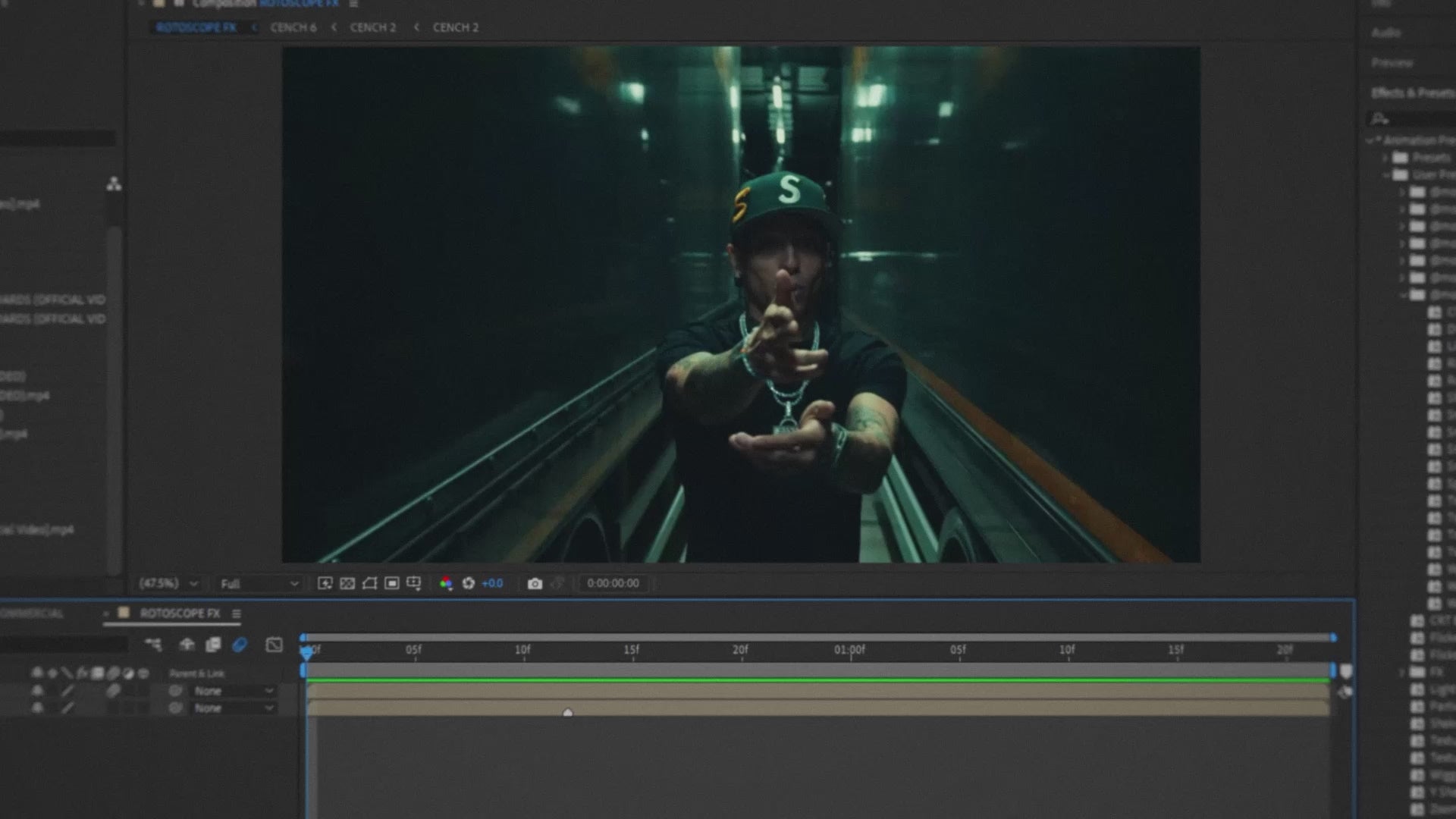Click the reset exposure aperture icon
1456x819 pixels.
(469, 583)
